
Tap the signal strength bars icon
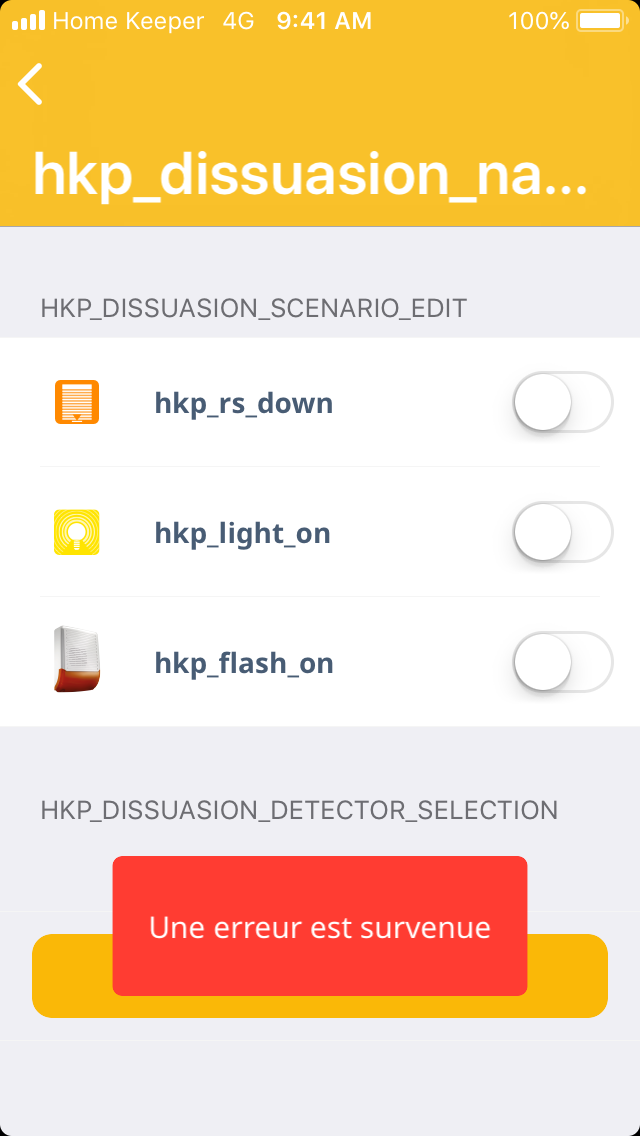point(28,21)
